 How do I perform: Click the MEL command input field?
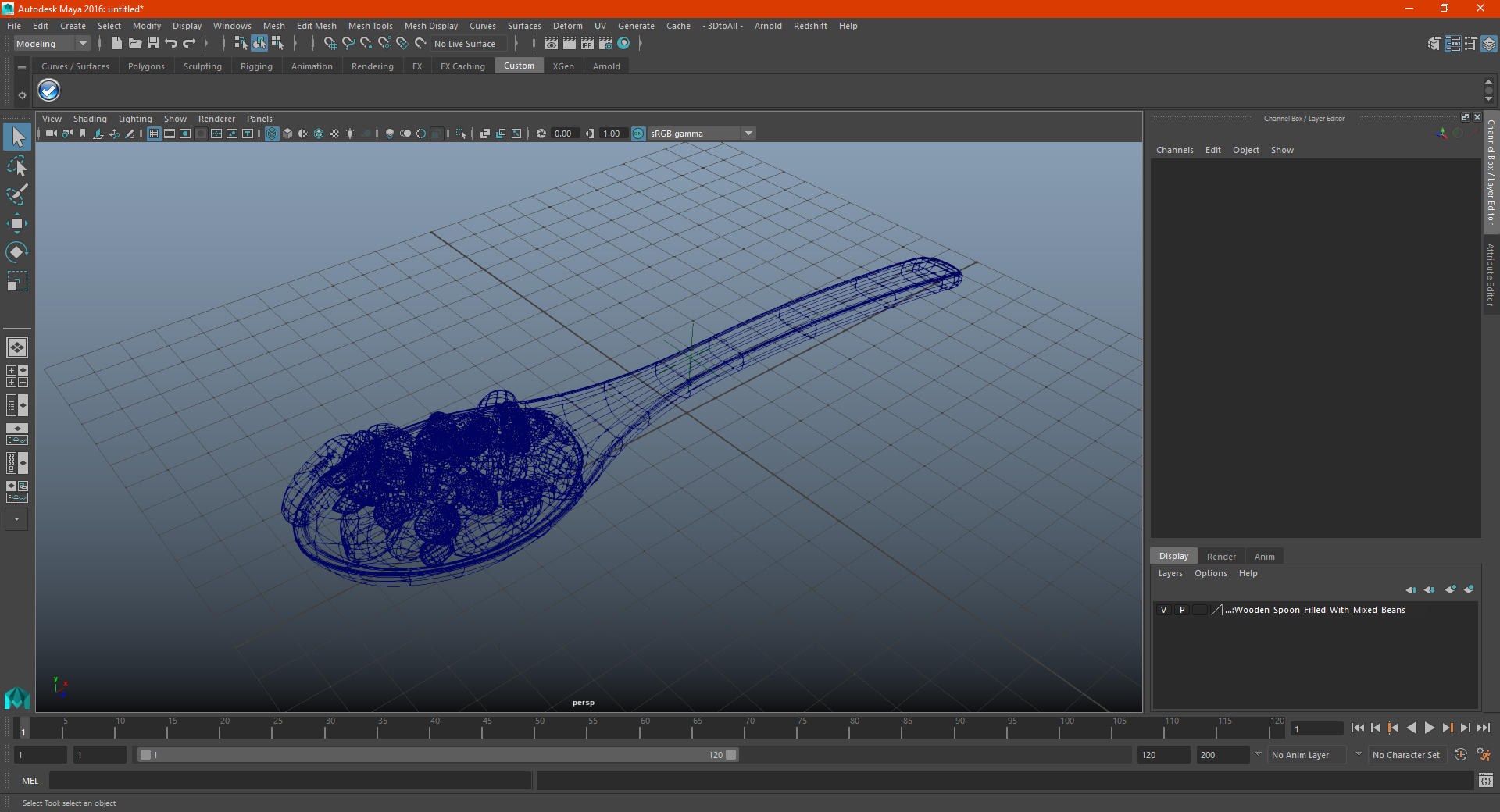pos(290,781)
